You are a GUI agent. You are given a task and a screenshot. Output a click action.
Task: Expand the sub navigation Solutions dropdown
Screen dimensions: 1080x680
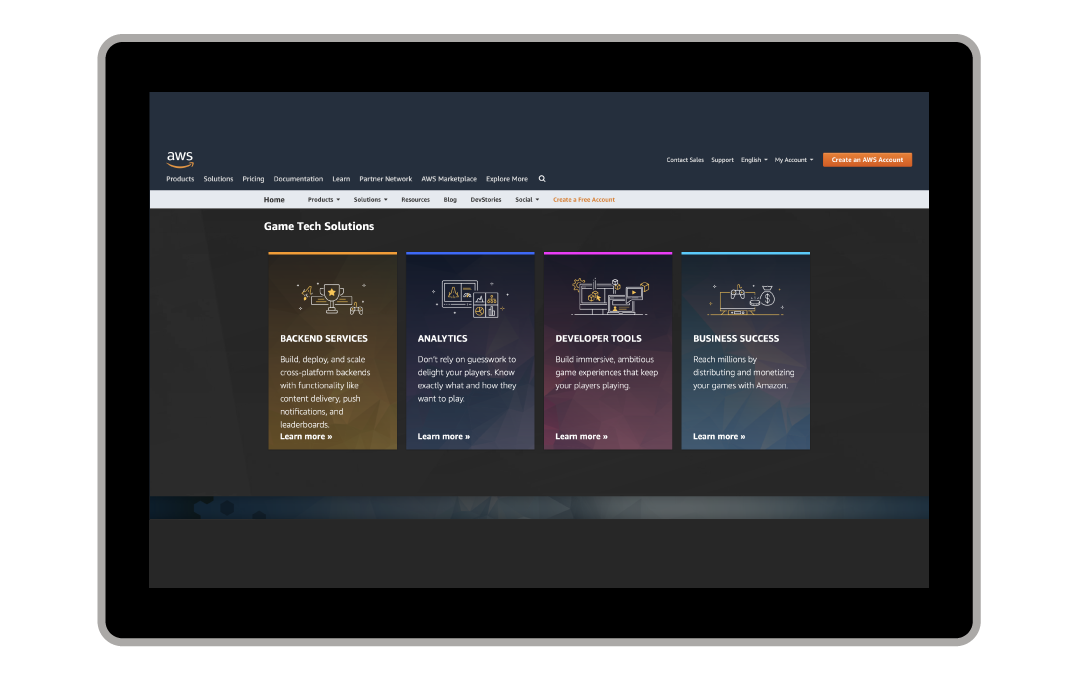[x=371, y=200]
